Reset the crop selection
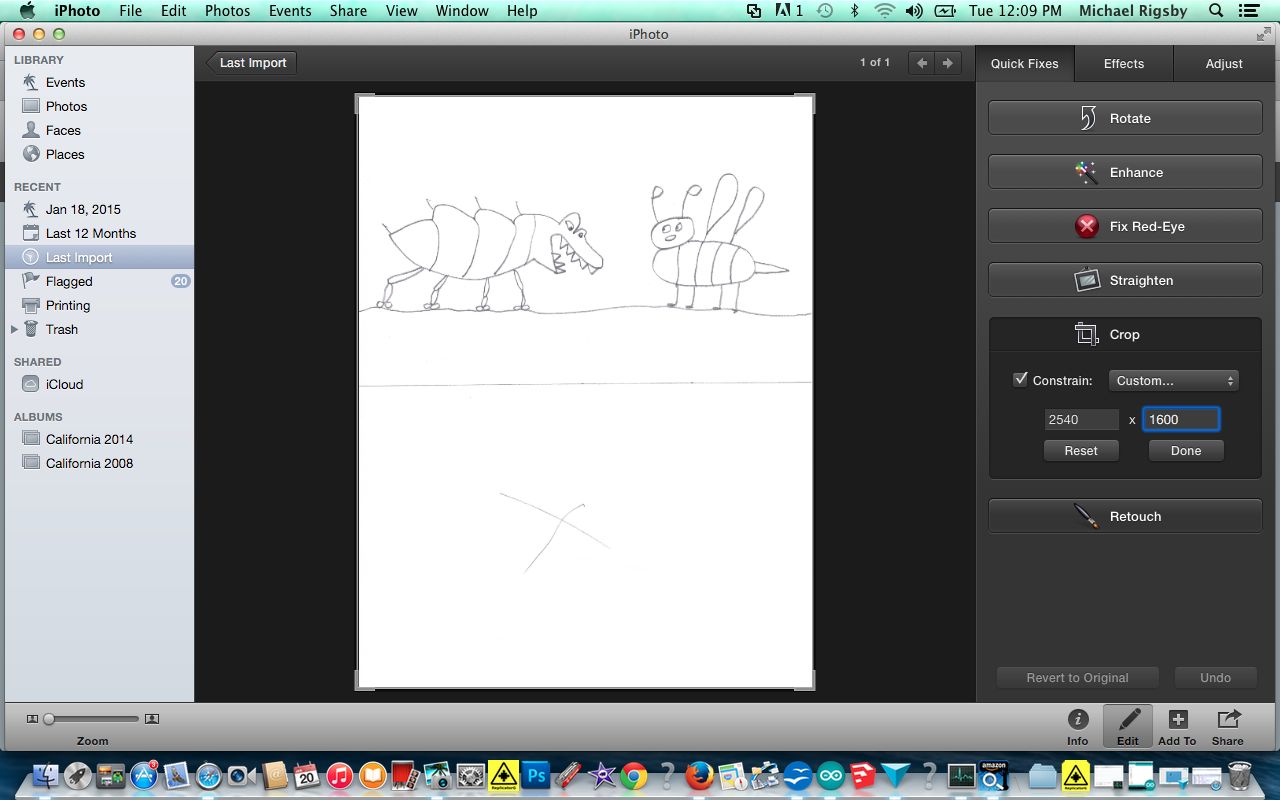Viewport: 1280px width, 800px height. (1081, 450)
